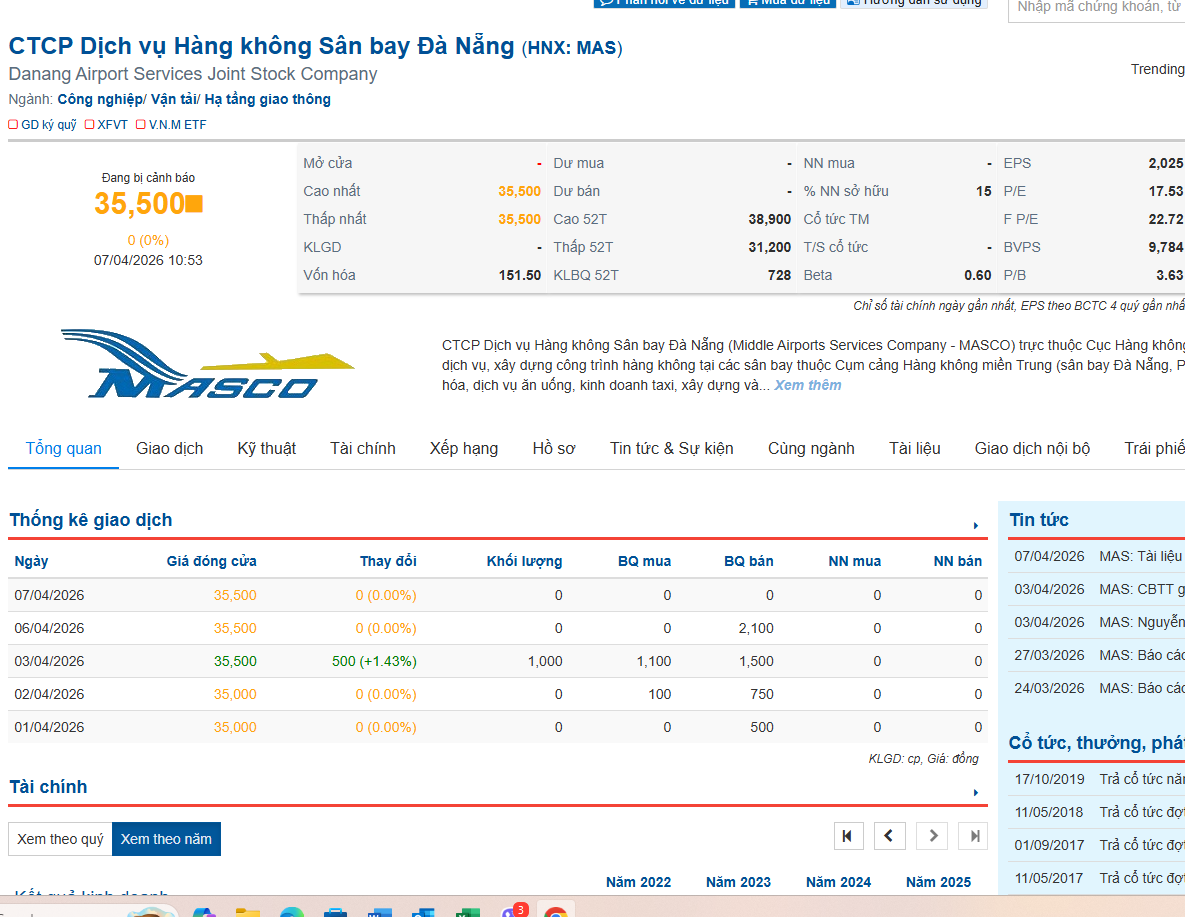Open the Hướng dẫn sử dụng guide button
The height and width of the screenshot is (917, 1185).
[x=913, y=3]
